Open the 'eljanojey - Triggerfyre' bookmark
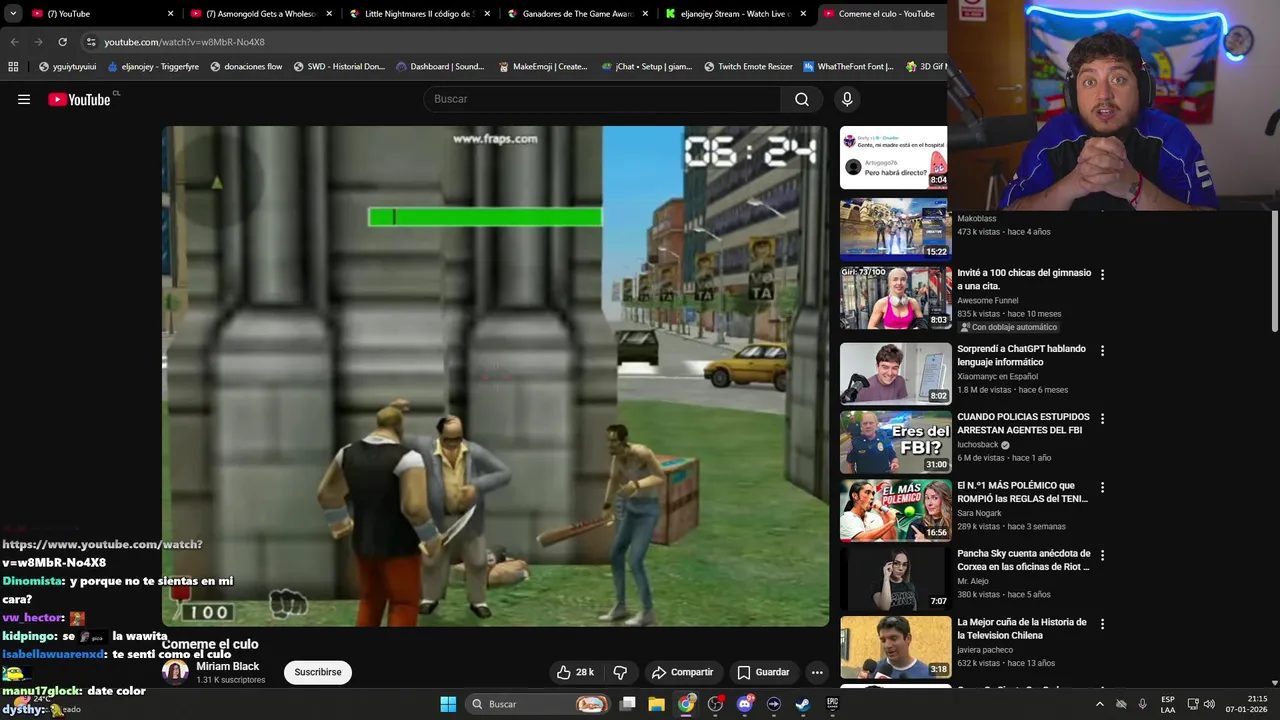The image size is (1280, 720). pos(153,67)
